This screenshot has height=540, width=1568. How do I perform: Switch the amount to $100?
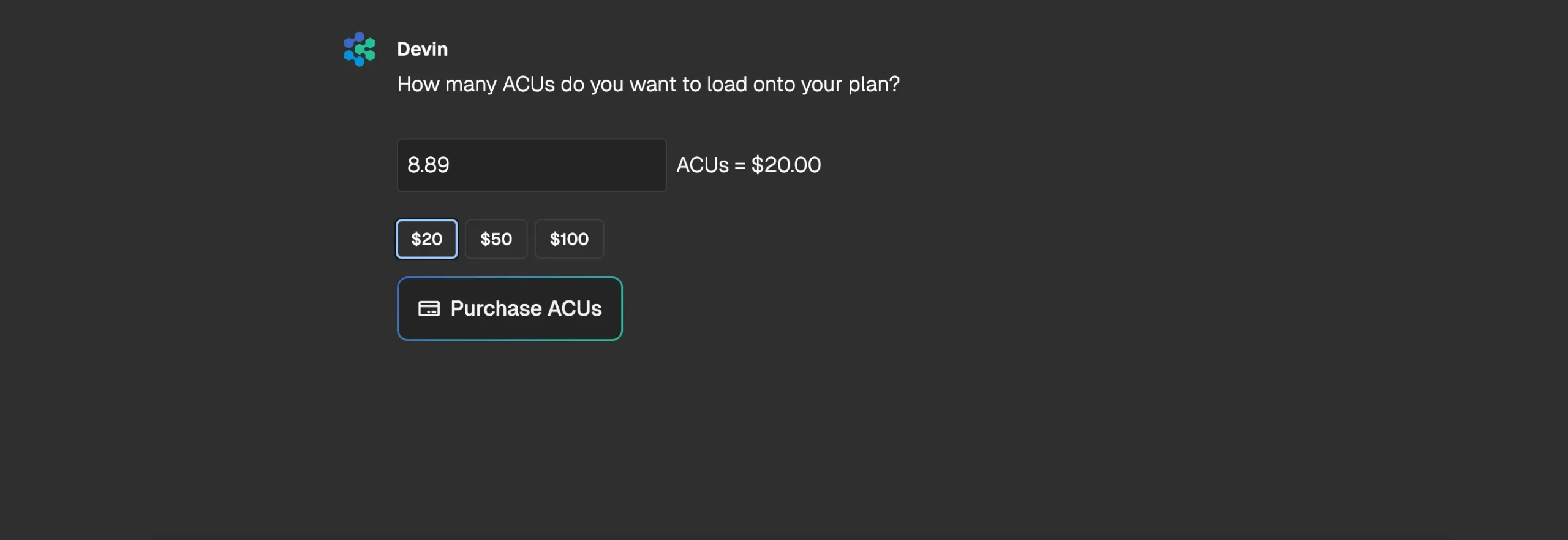(x=569, y=239)
